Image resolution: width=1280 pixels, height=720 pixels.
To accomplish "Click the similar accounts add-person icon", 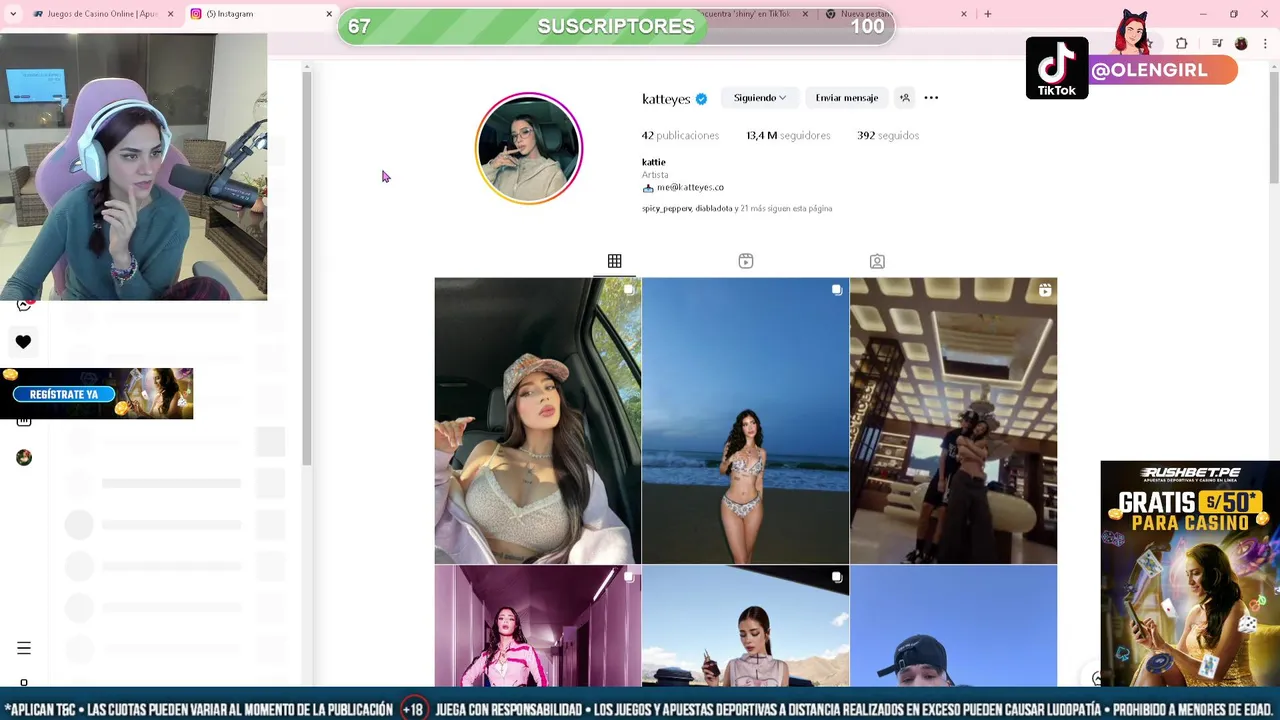I will (x=904, y=98).
